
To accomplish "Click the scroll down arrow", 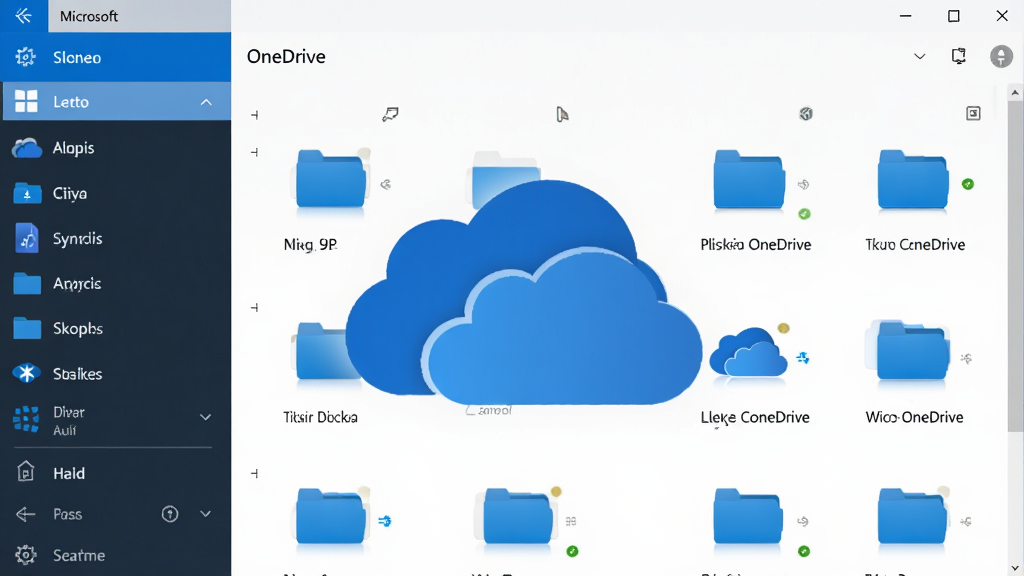I will click(1015, 568).
